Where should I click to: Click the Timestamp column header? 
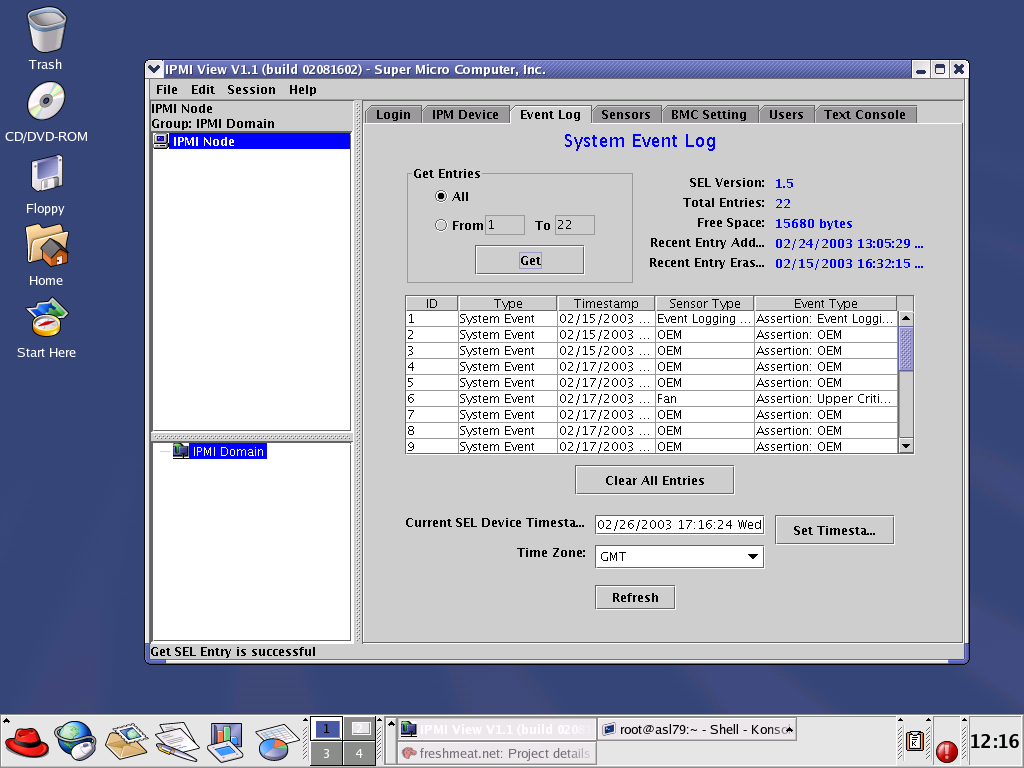(606, 303)
